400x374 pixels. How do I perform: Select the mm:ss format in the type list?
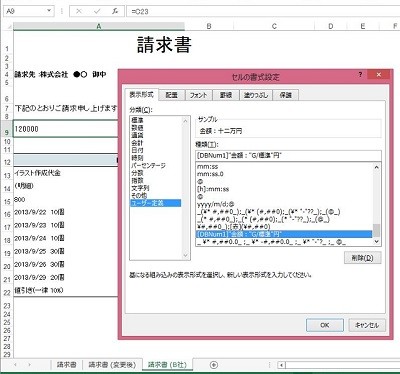click(x=284, y=166)
